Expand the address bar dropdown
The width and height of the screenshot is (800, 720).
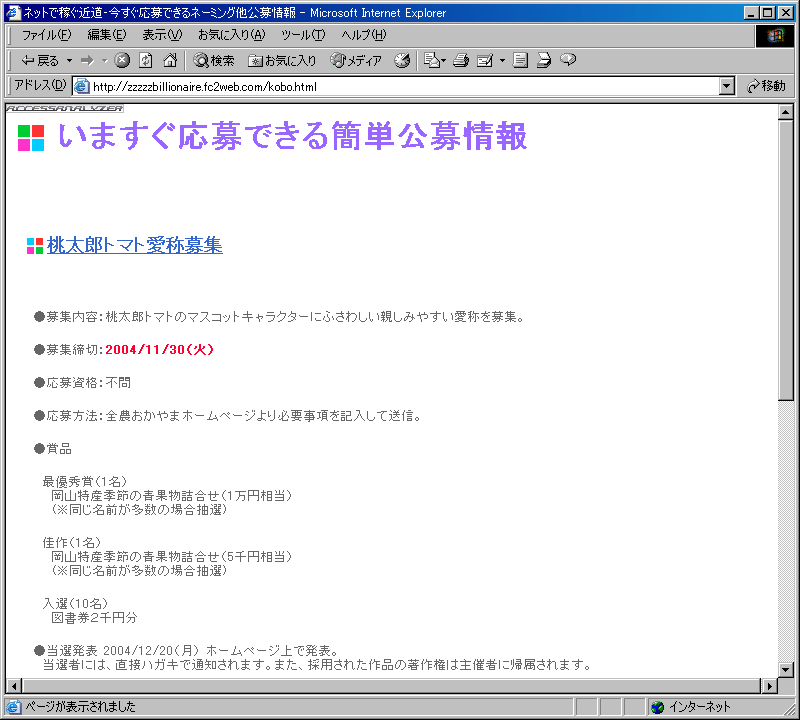tap(727, 86)
